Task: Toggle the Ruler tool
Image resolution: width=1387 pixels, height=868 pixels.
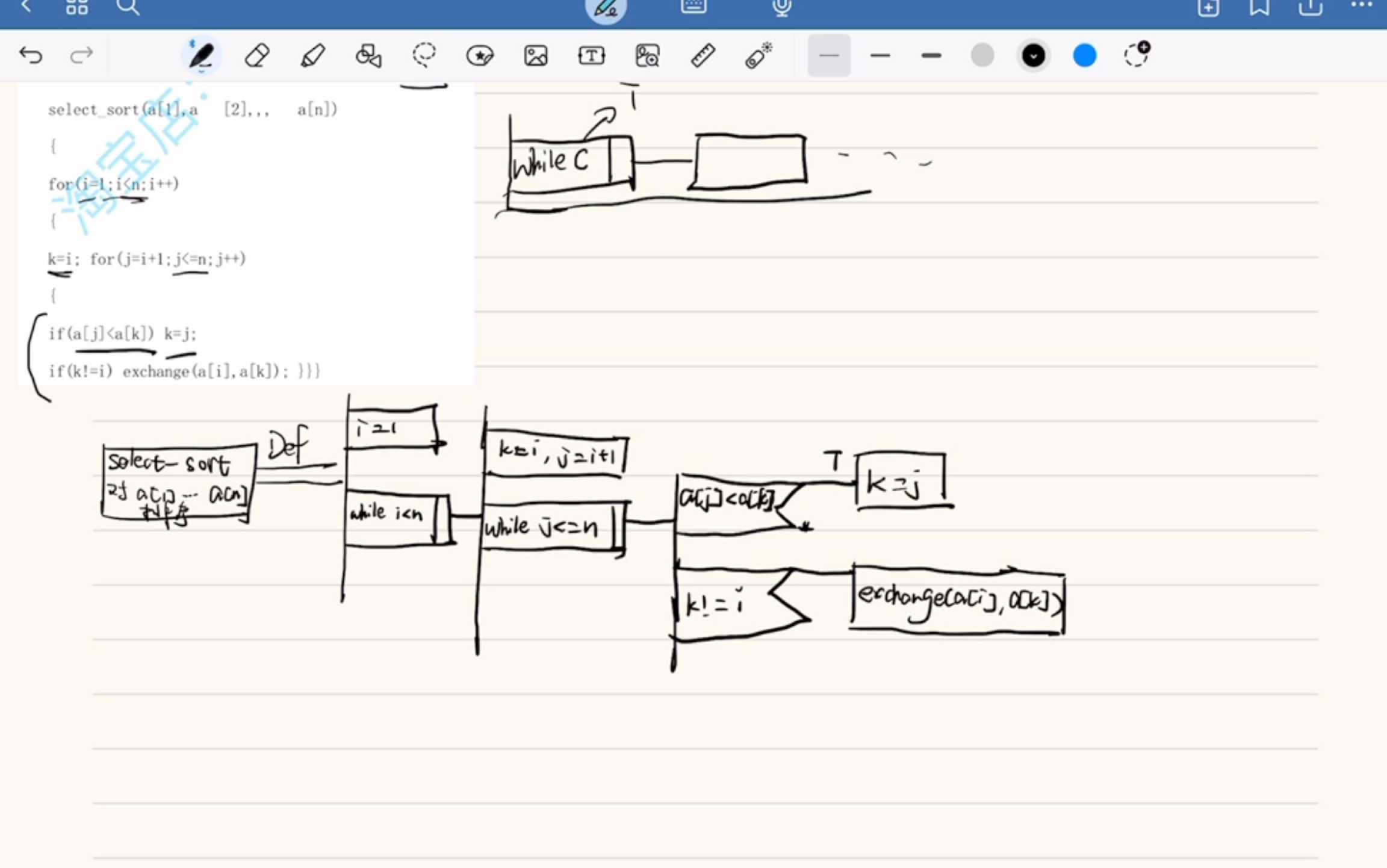Action: (x=703, y=56)
